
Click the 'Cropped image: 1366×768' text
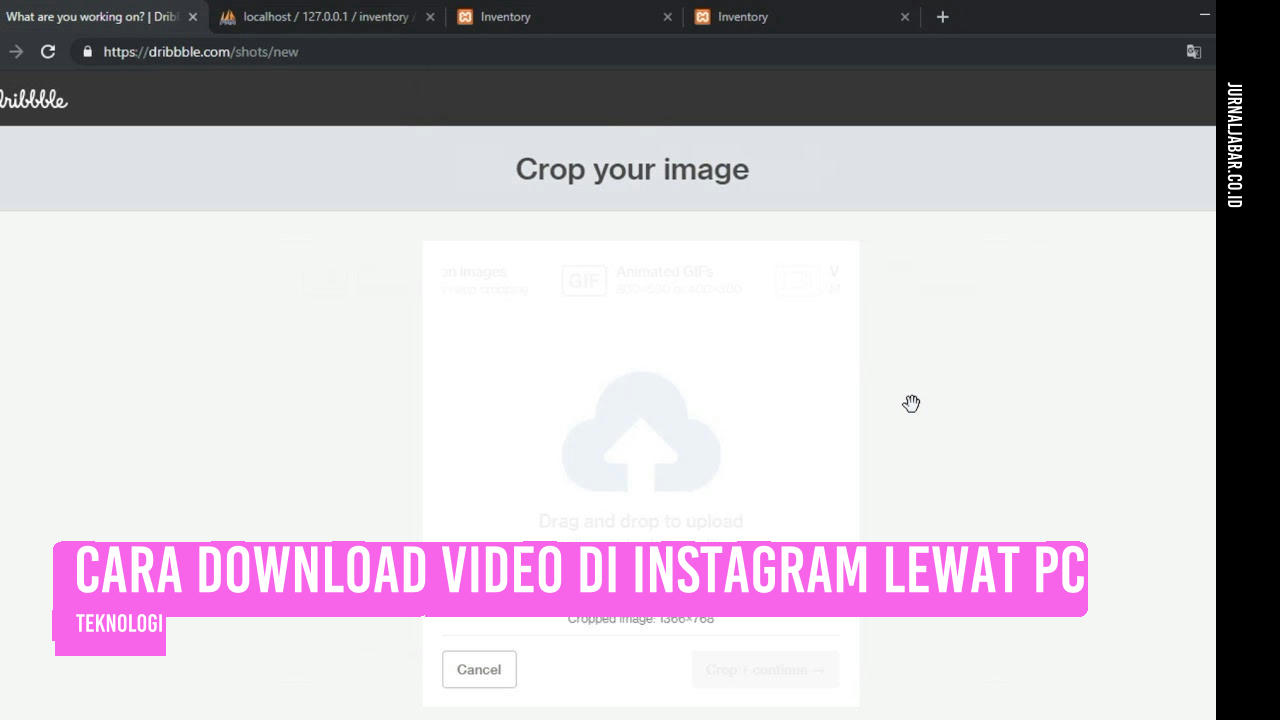point(641,619)
